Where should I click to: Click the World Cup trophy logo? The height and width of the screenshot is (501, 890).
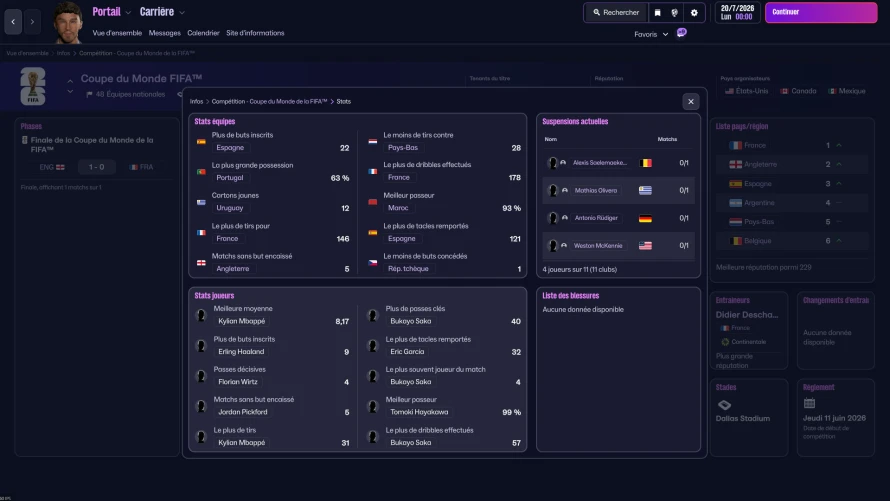[x=33, y=86]
